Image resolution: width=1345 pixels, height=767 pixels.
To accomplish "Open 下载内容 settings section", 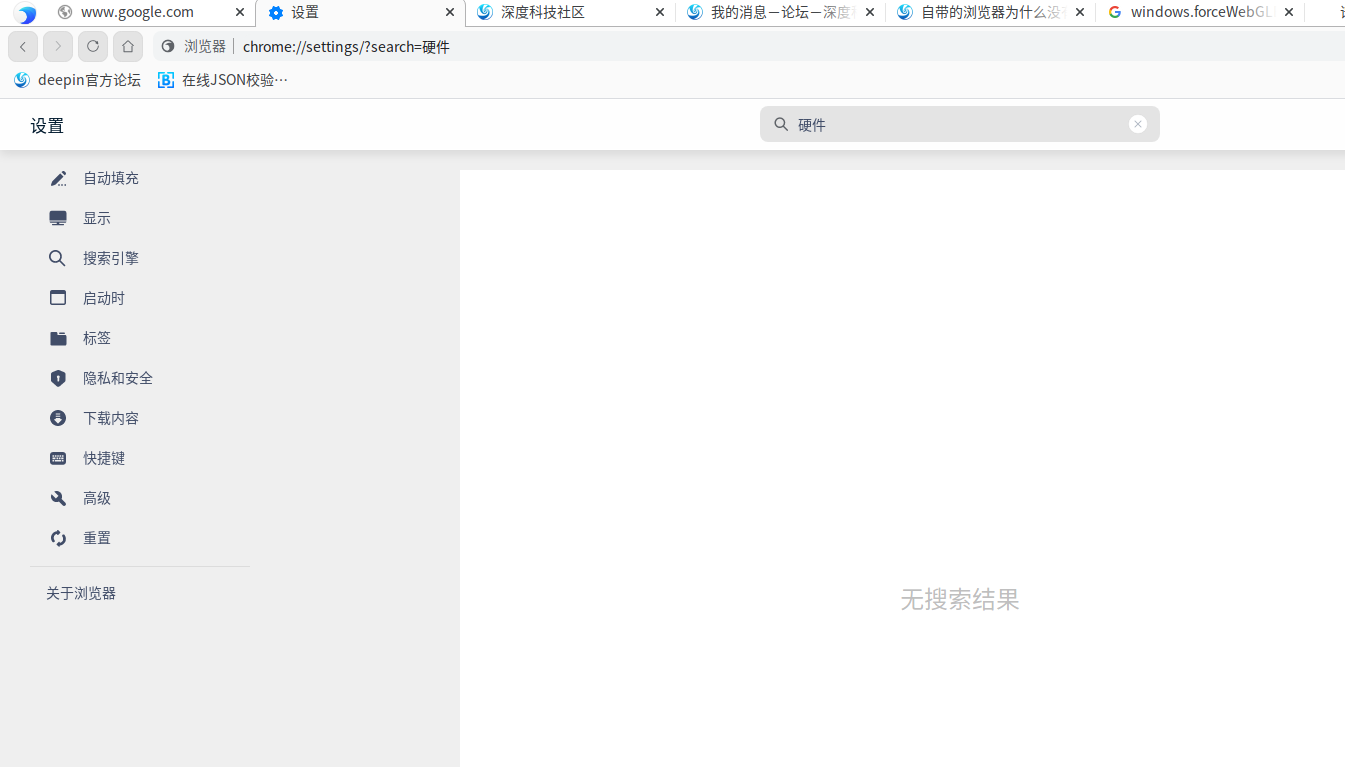I will tap(111, 418).
